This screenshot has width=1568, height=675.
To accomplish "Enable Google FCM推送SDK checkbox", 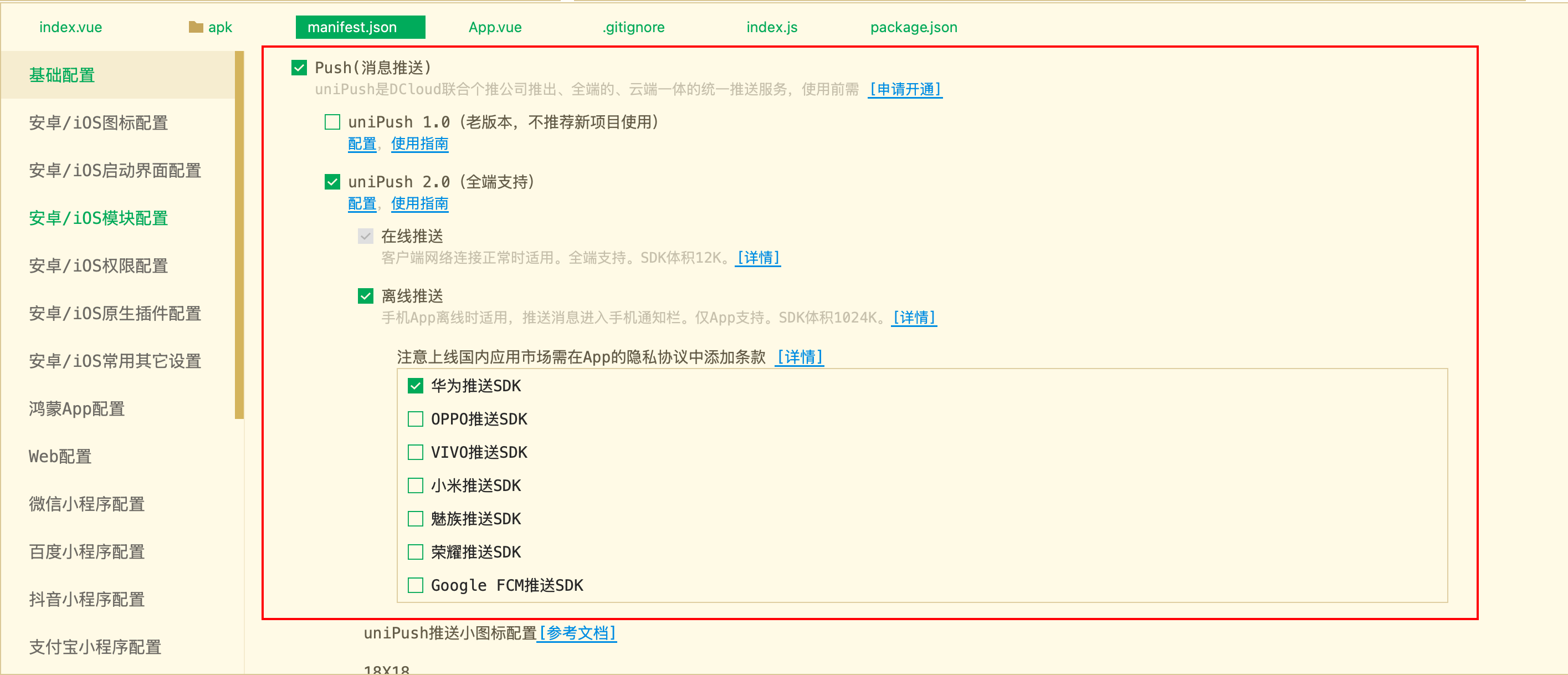I will click(416, 585).
